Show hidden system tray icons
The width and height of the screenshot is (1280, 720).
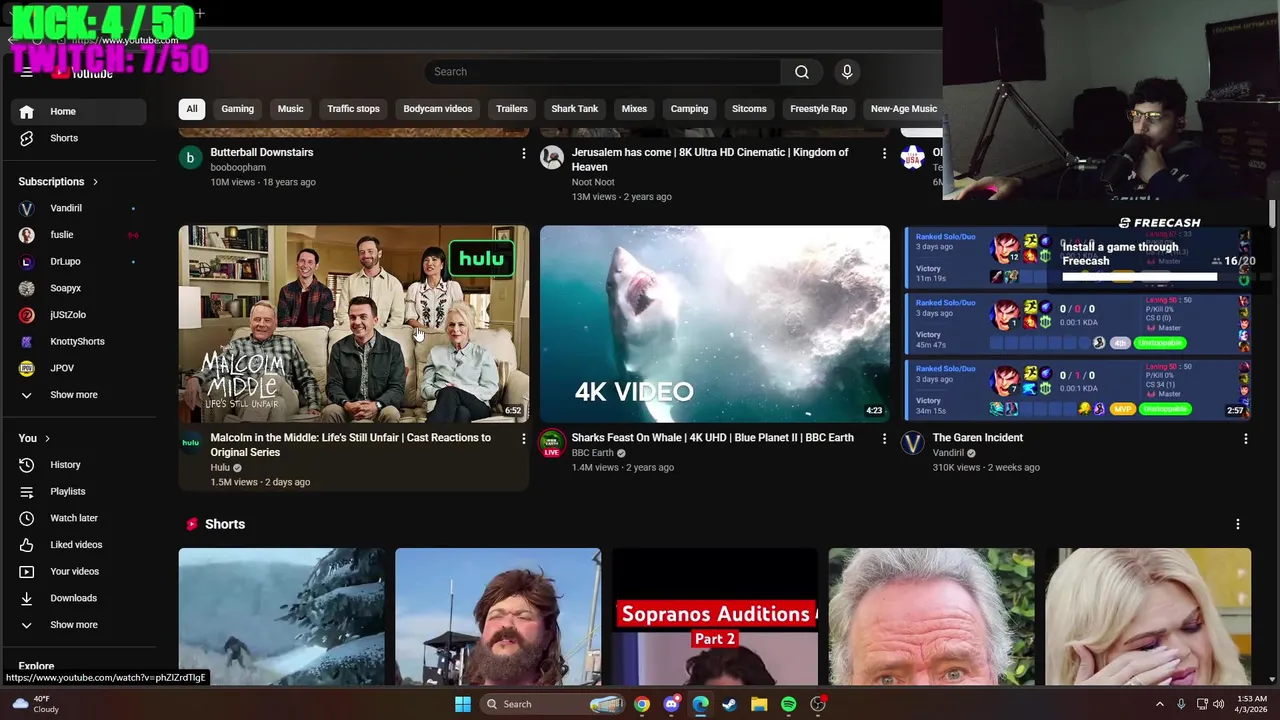click(x=1159, y=704)
